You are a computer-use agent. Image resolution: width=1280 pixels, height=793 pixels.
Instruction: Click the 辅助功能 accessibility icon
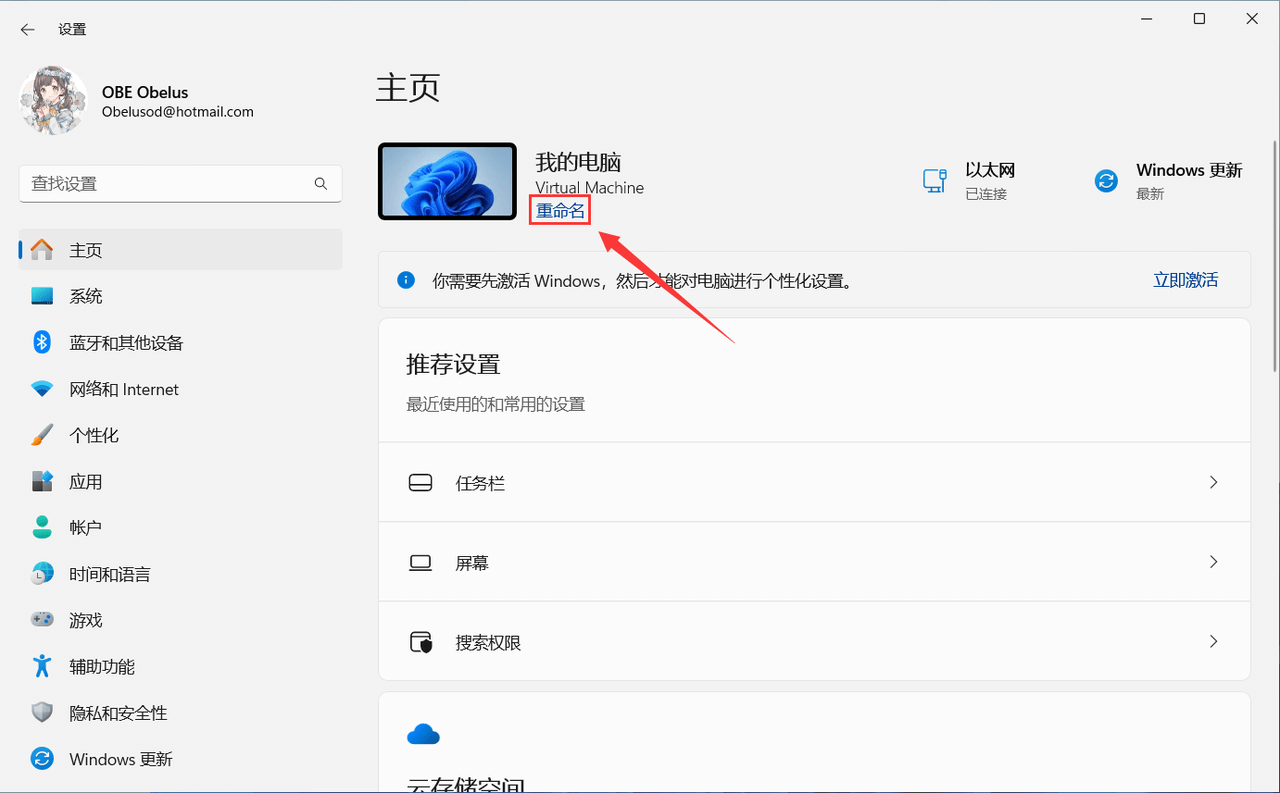pos(42,666)
